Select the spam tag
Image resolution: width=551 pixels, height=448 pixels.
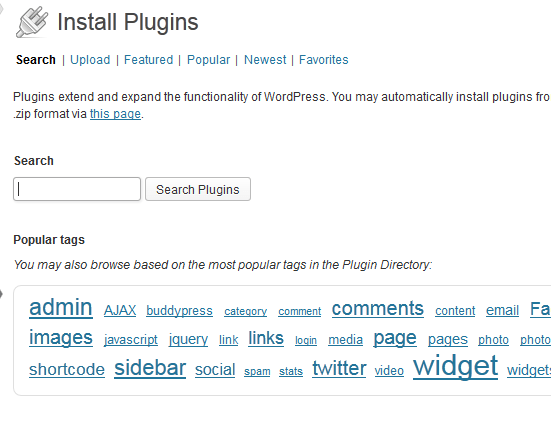257,371
